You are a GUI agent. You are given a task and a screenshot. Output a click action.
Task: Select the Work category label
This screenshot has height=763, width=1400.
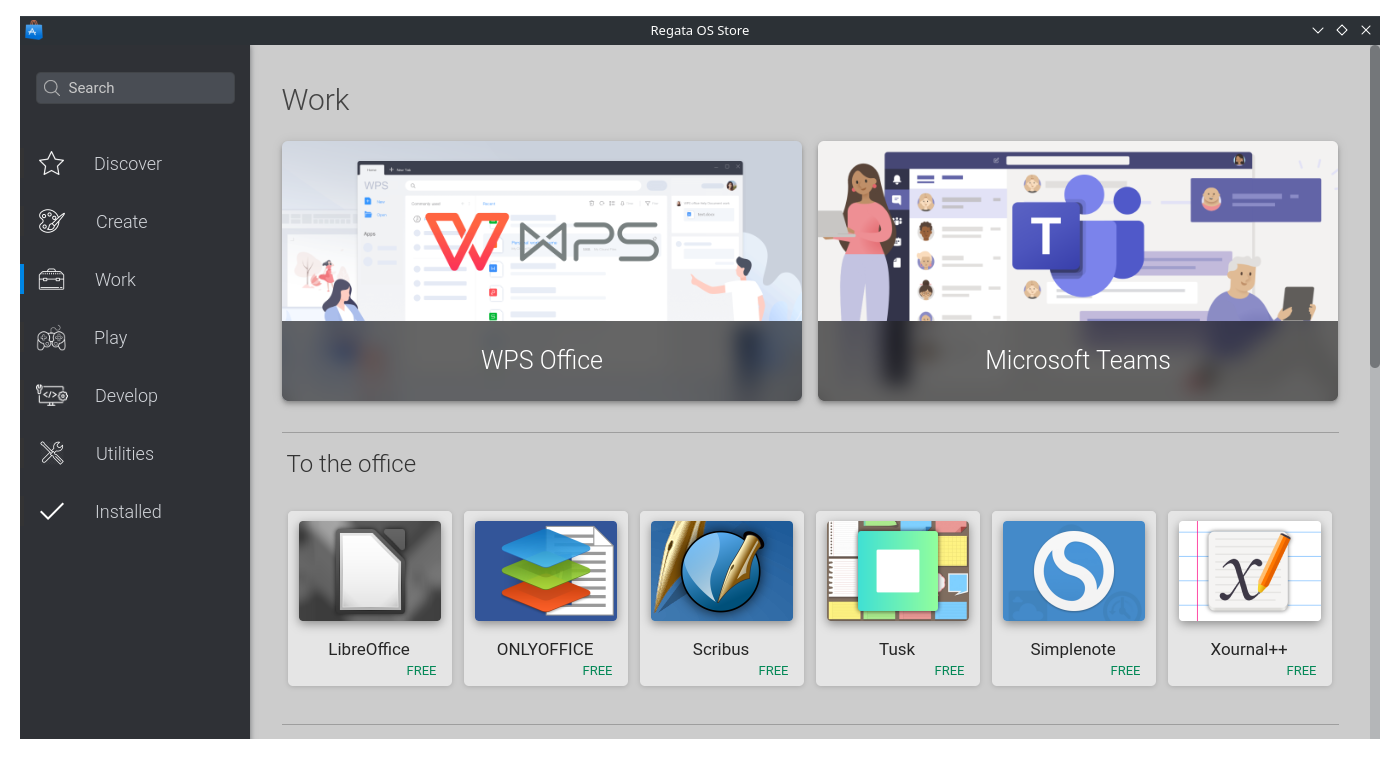[x=115, y=280]
